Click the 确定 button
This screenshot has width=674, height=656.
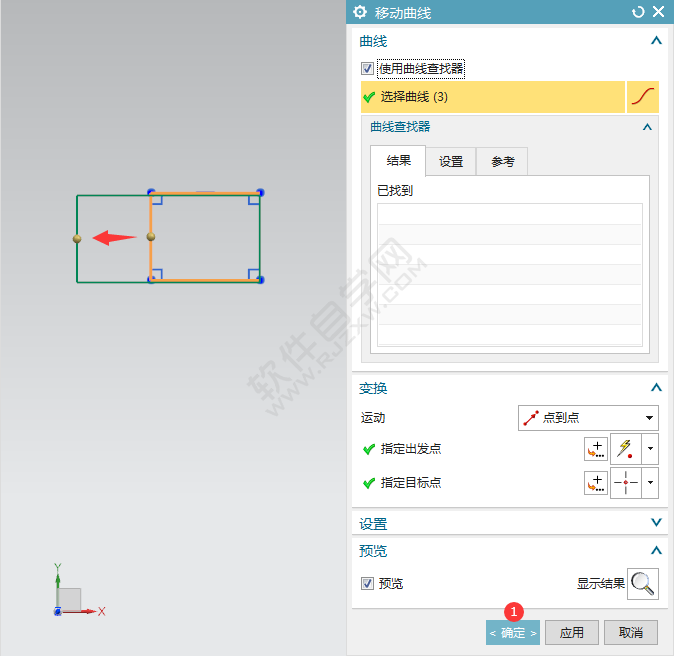513,632
